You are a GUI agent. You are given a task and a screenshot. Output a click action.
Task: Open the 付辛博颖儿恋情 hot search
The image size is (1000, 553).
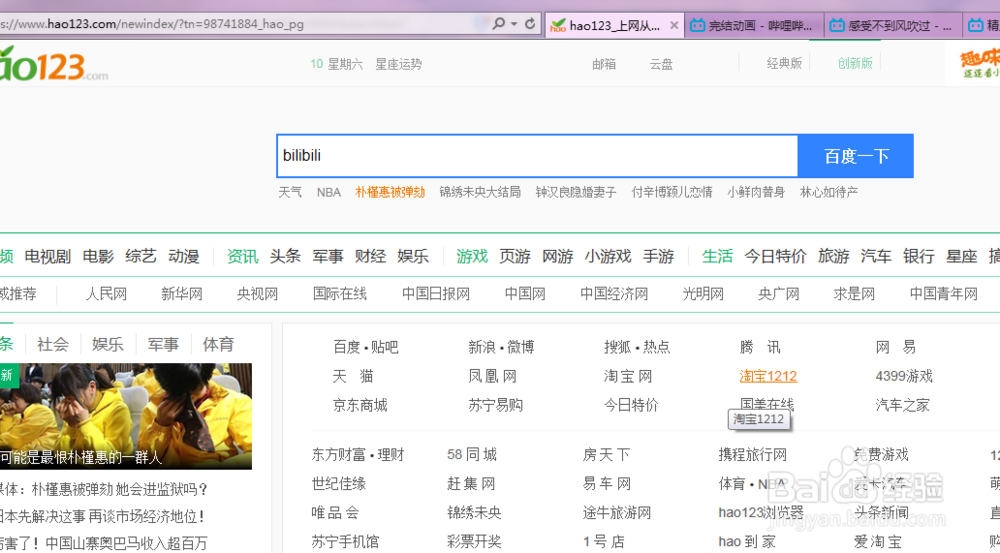pos(672,192)
